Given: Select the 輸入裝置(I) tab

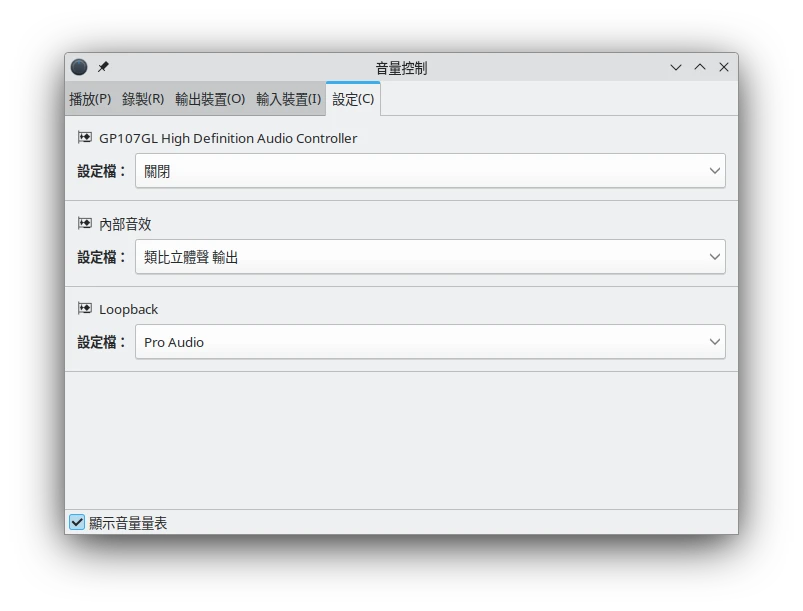Looking at the screenshot, I should coord(289,99).
